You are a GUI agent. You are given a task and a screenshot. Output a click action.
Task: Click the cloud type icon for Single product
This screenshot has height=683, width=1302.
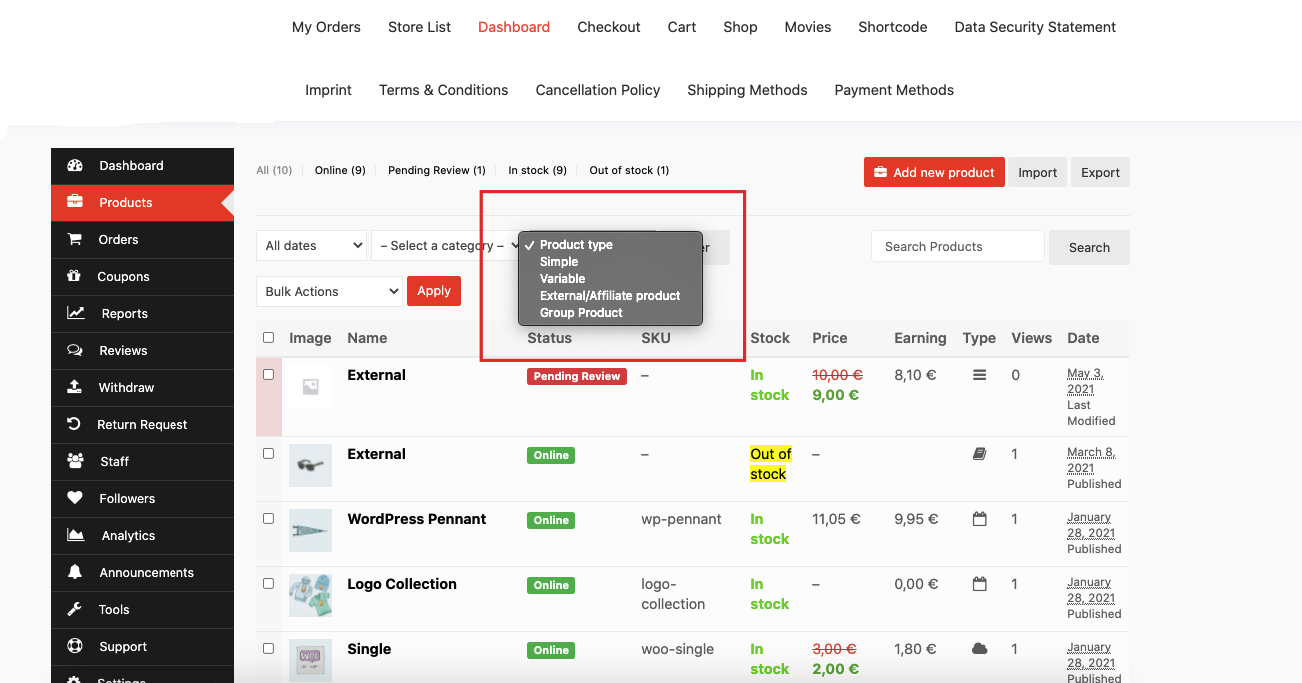[979, 649]
